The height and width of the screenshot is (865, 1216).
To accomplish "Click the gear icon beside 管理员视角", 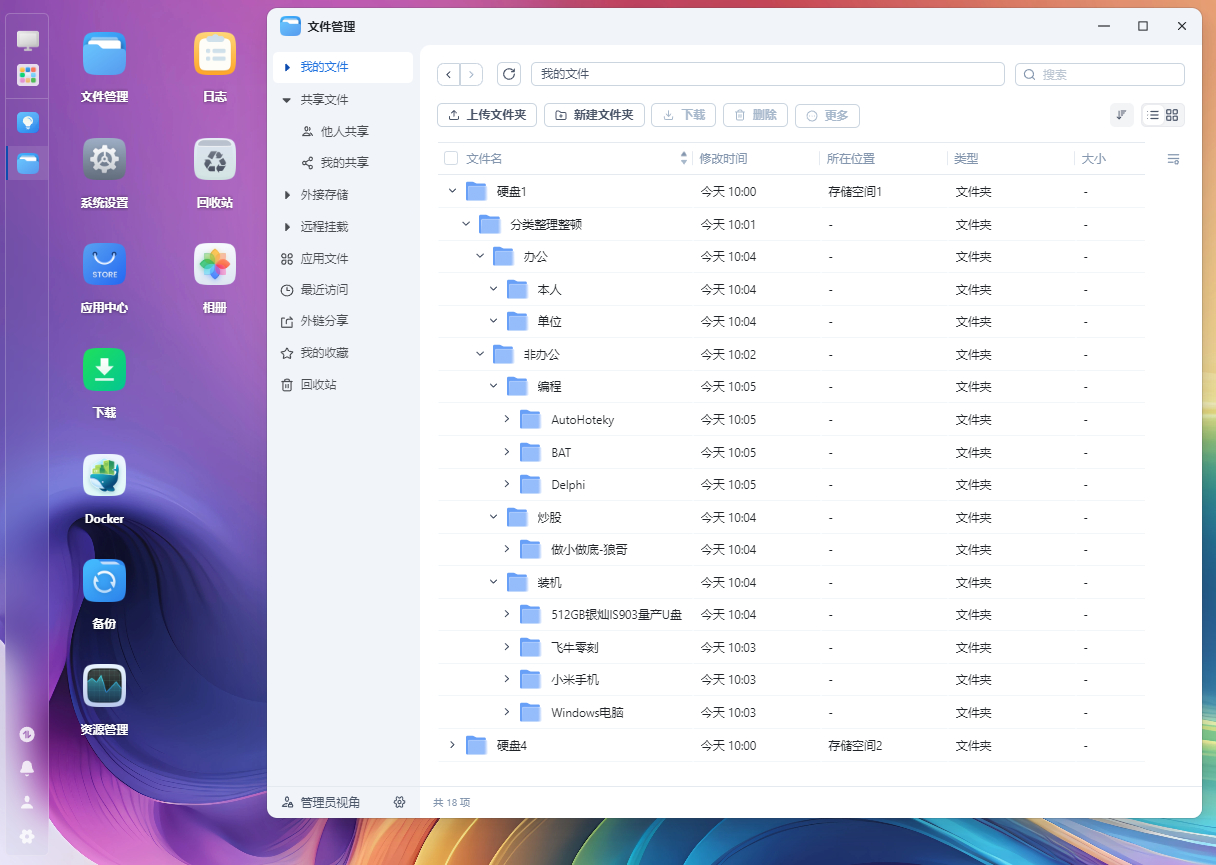I will point(400,802).
